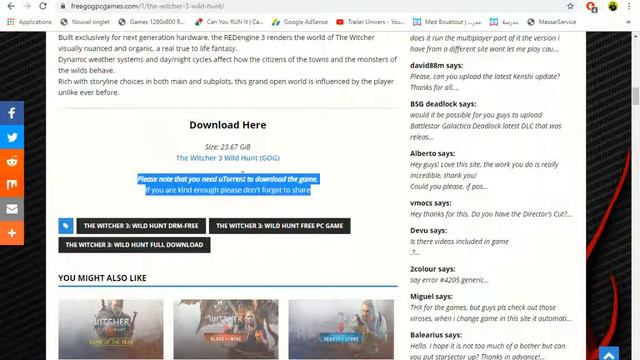640x360 pixels.
Task: Go back with the browser back arrow
Action: pos(11,6)
